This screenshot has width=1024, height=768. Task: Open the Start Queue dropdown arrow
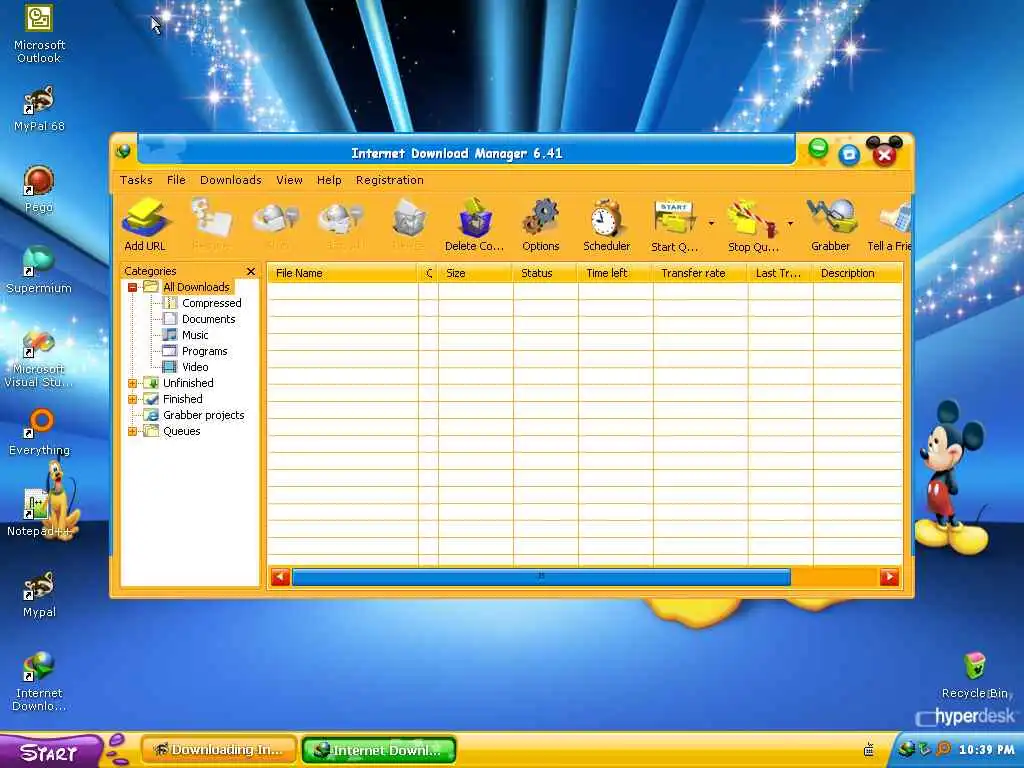(711, 224)
